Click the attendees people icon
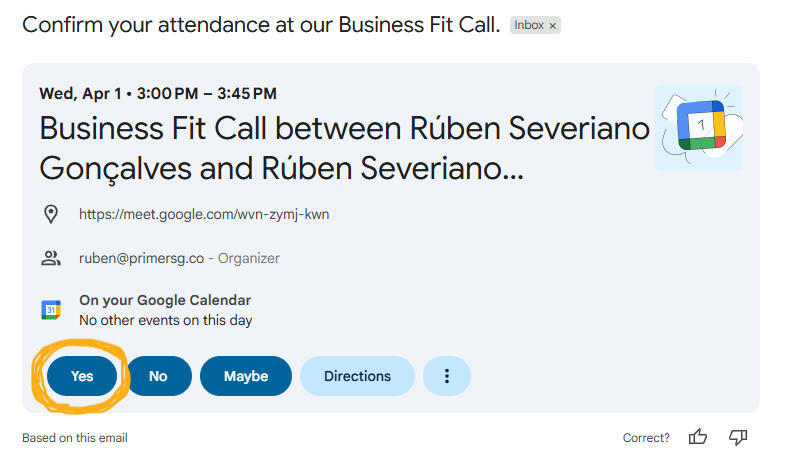The width and height of the screenshot is (788, 462). click(51, 258)
